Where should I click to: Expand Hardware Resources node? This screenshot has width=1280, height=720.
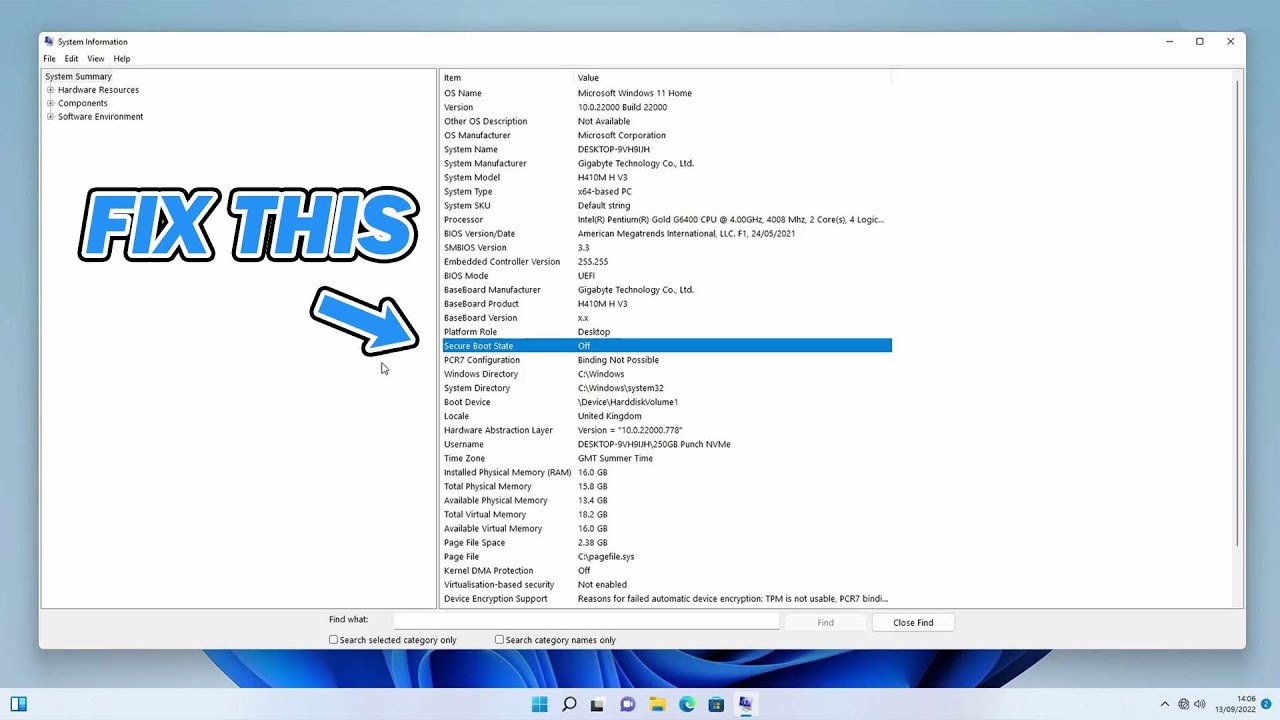click(x=50, y=90)
